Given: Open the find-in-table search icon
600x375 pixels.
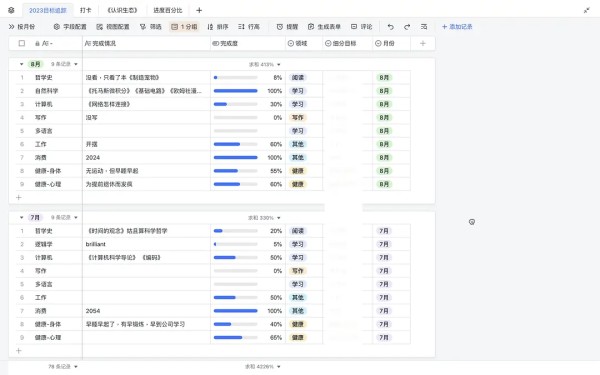Looking at the screenshot, I should tap(424, 27).
